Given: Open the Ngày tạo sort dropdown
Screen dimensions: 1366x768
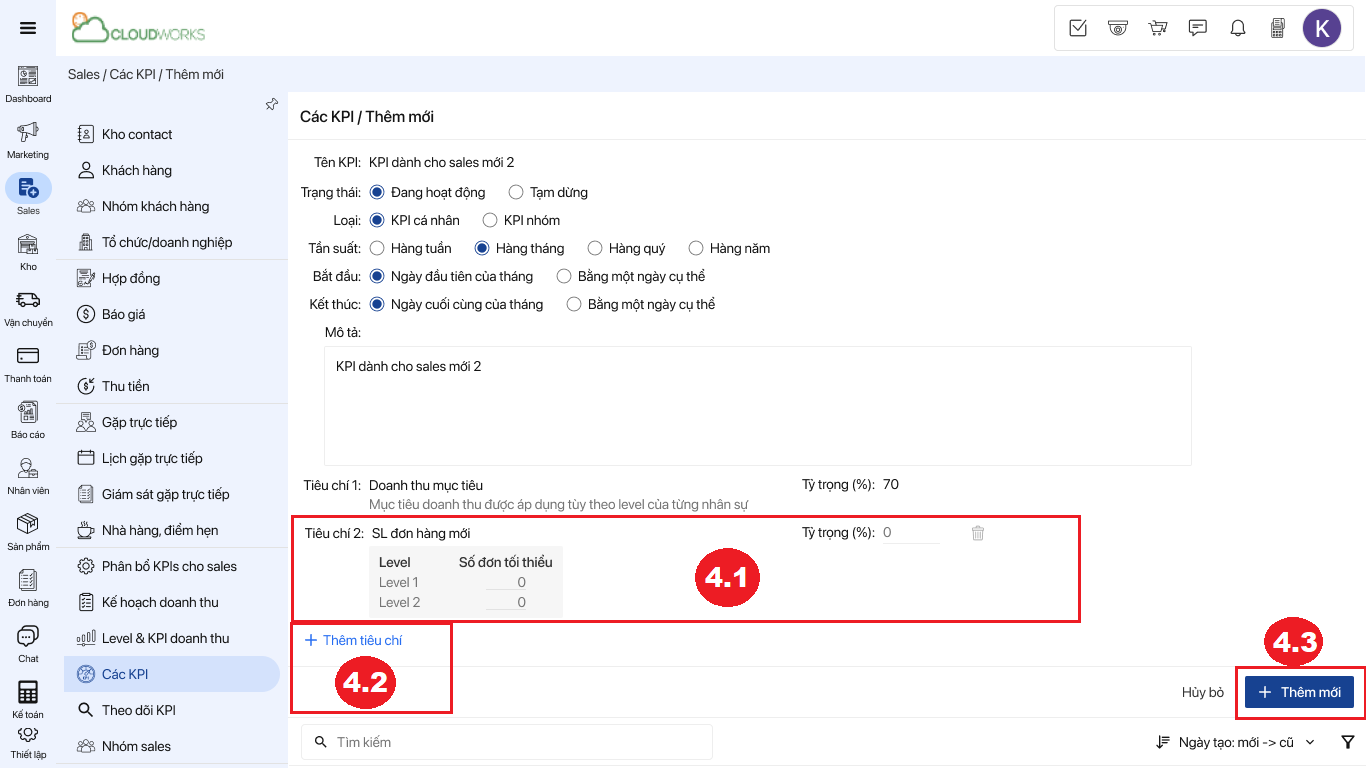Looking at the screenshot, I should pyautogui.click(x=1236, y=742).
